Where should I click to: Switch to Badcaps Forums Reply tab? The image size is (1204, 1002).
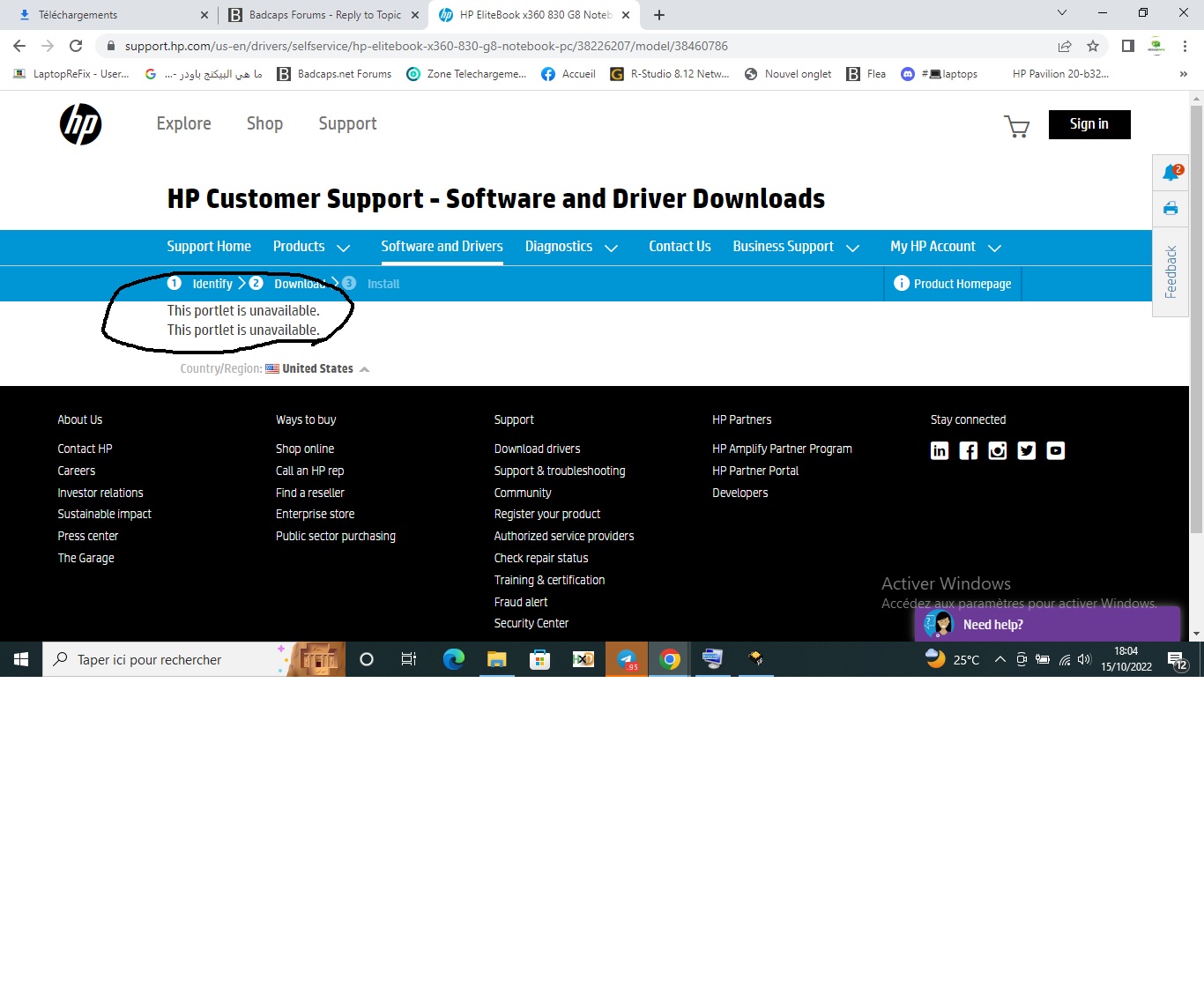[x=323, y=15]
